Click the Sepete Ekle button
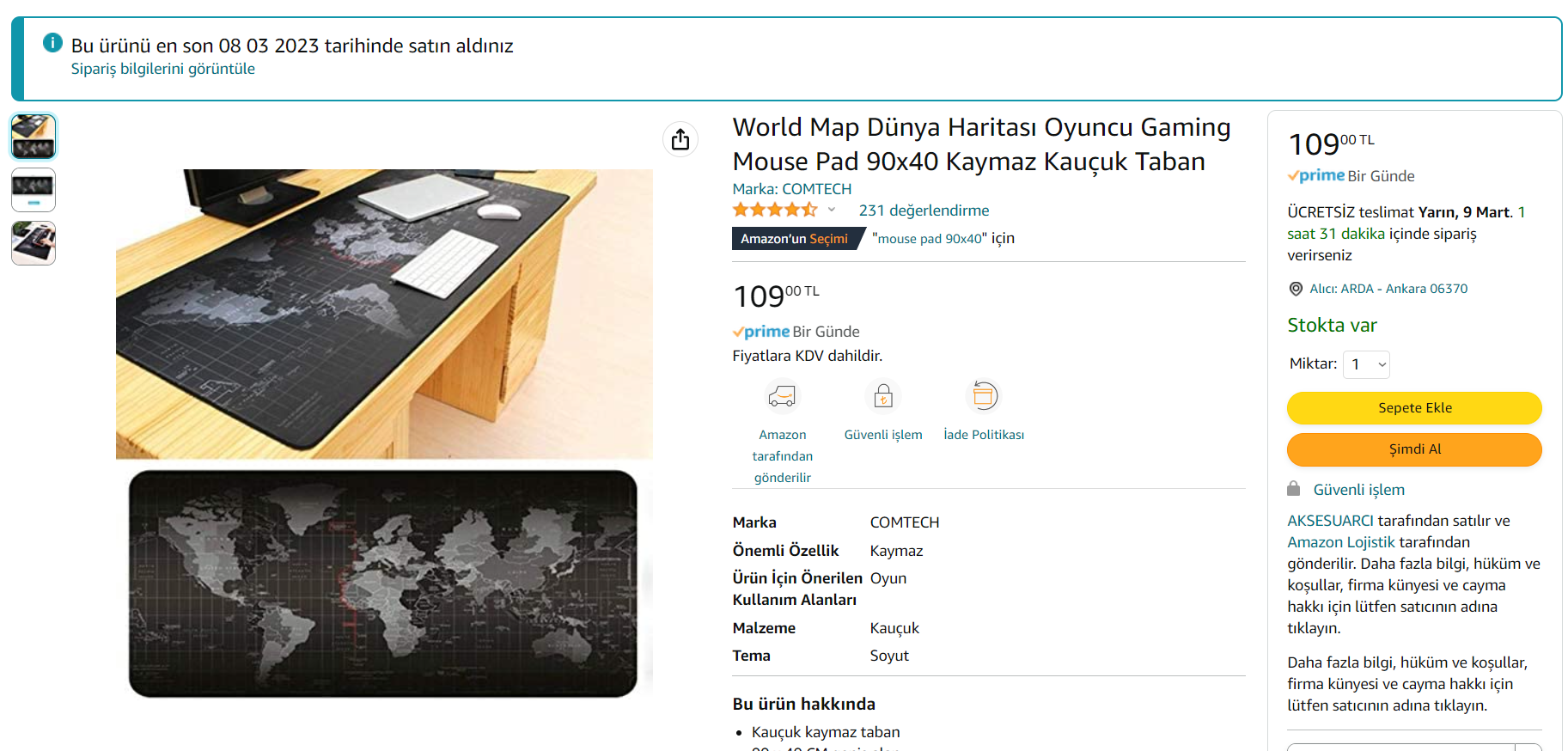 point(1414,408)
